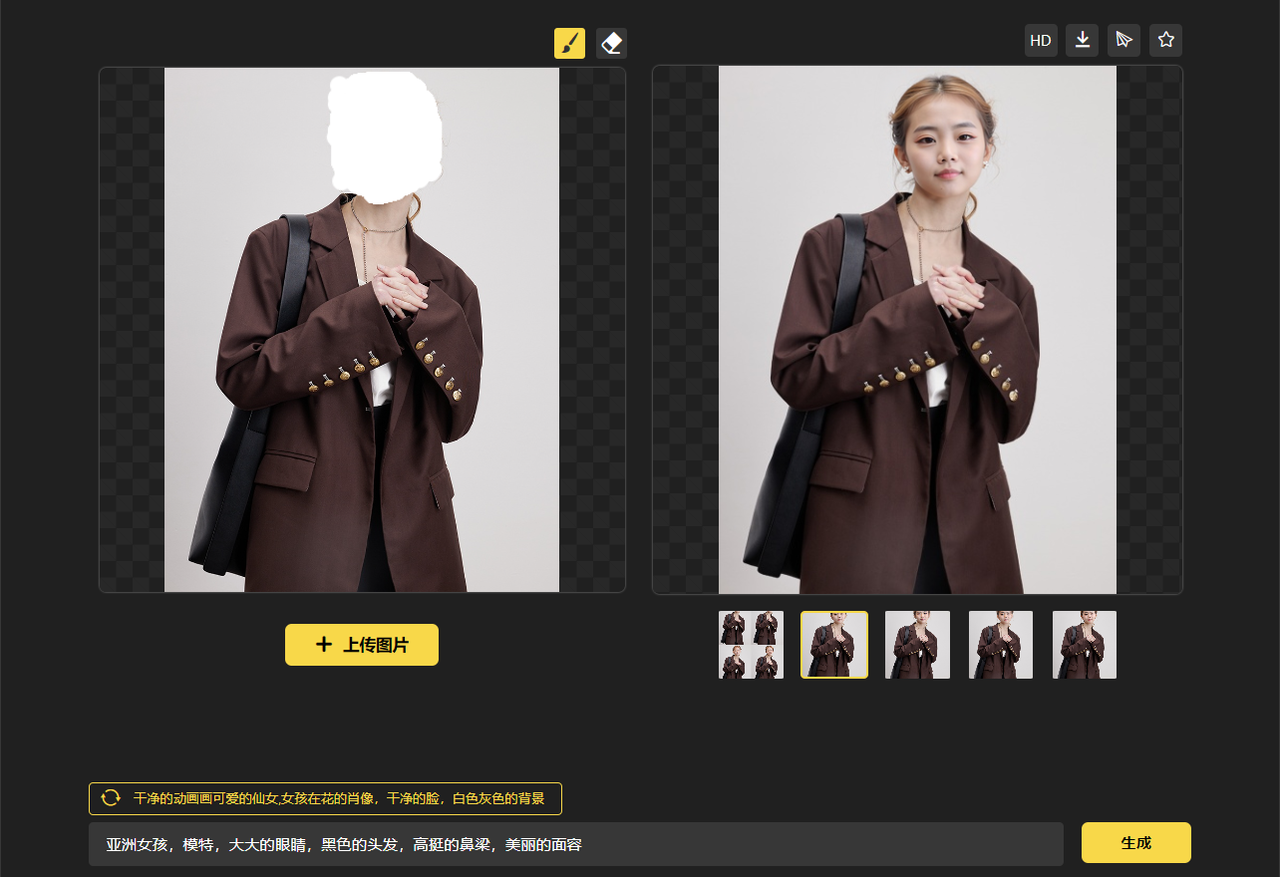The width and height of the screenshot is (1280, 877).
Task: Select the paintbrush mask tool
Action: (x=569, y=43)
